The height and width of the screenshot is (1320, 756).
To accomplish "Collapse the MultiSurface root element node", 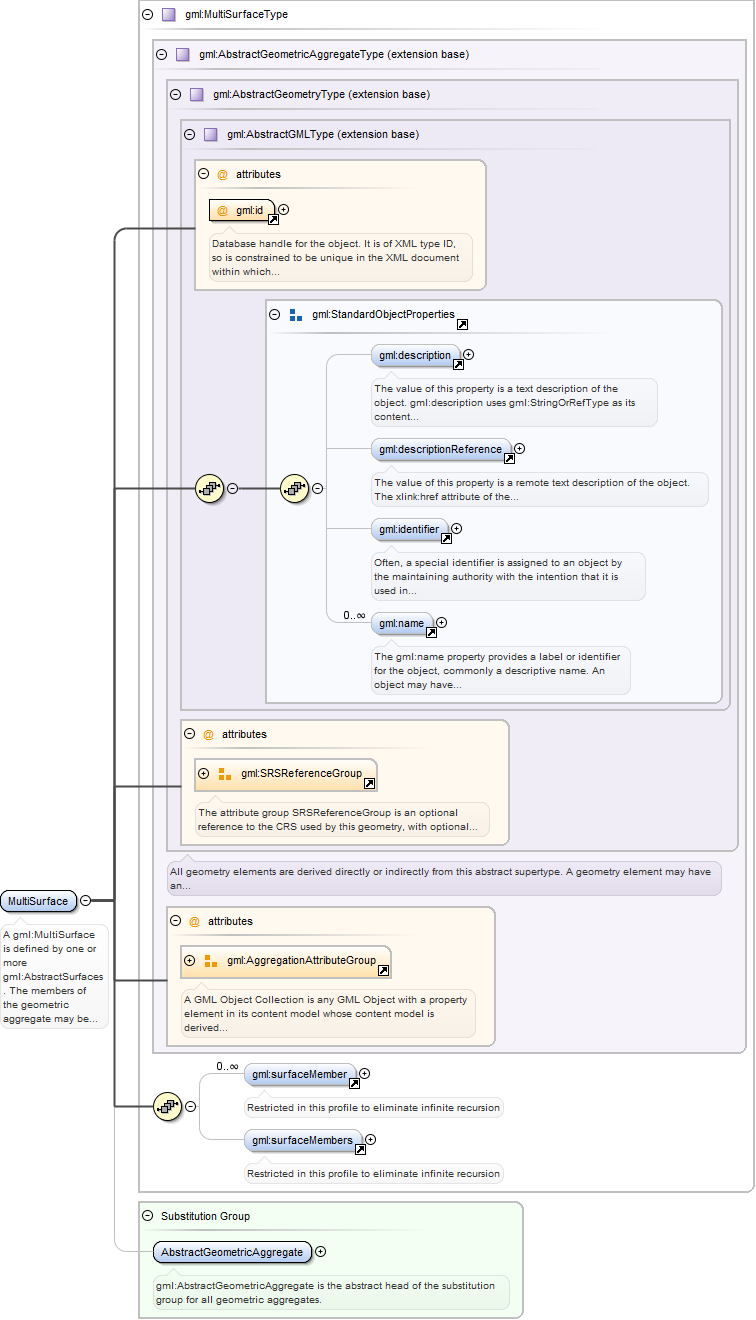I will coord(85,901).
